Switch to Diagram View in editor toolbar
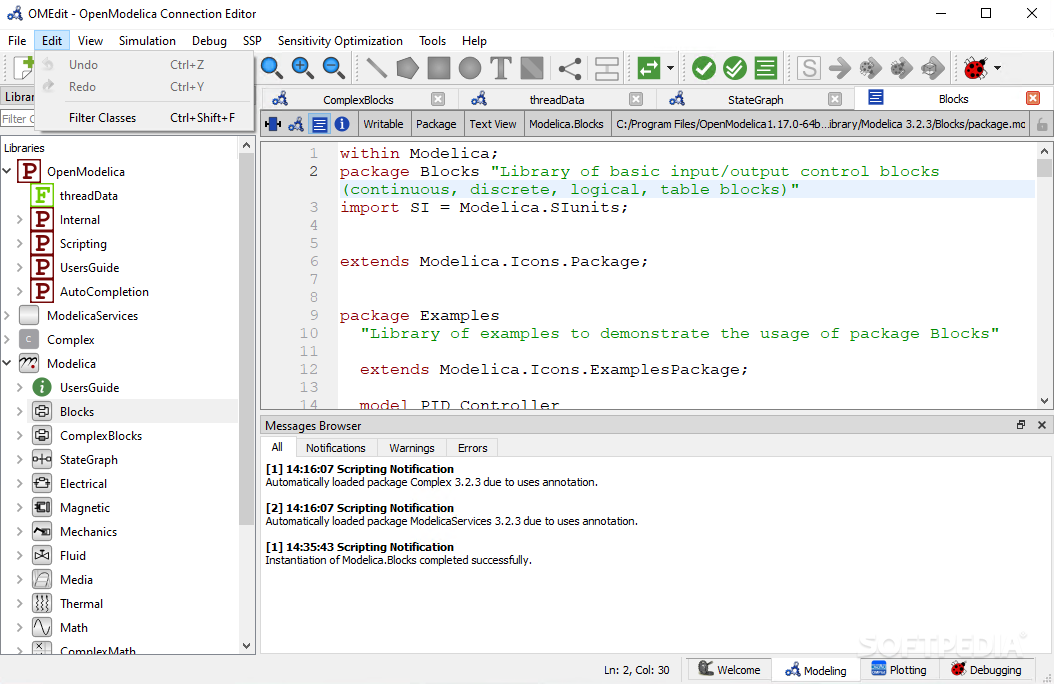This screenshot has width=1054, height=684. (x=296, y=124)
